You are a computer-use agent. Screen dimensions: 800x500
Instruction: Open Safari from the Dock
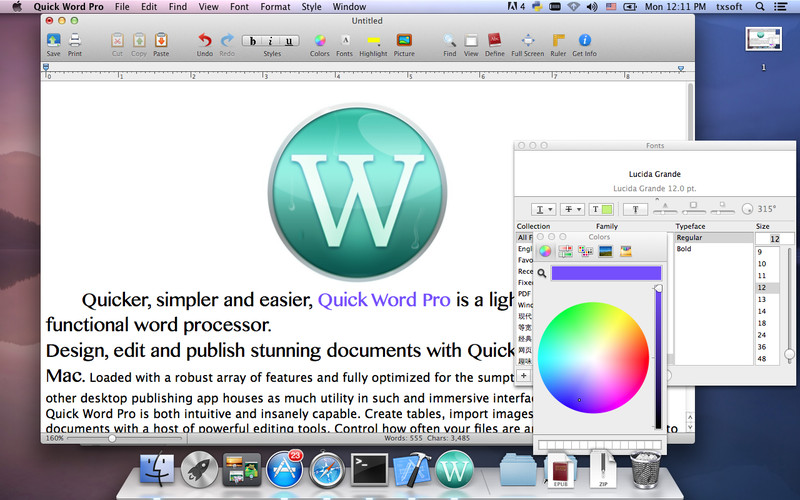tap(327, 469)
